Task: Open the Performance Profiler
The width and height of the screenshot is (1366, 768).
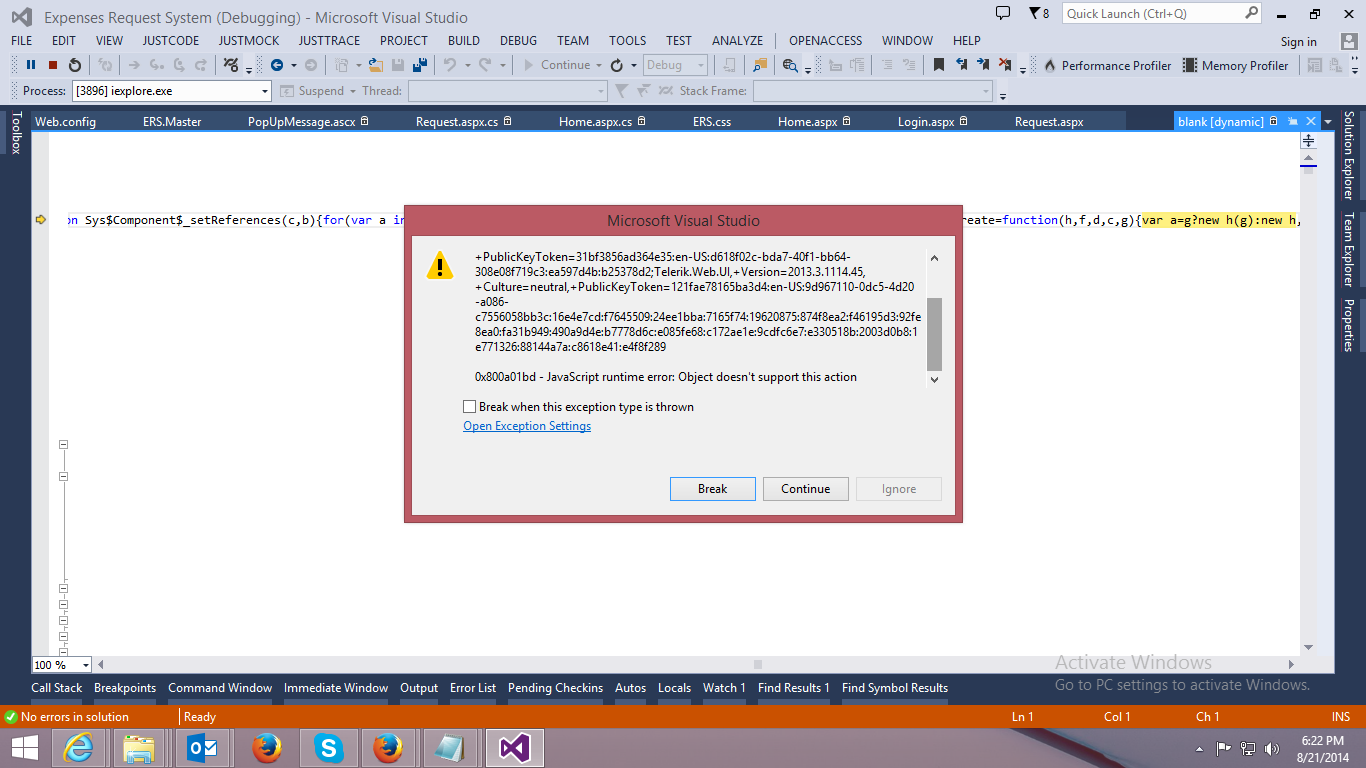Action: coord(1107,65)
